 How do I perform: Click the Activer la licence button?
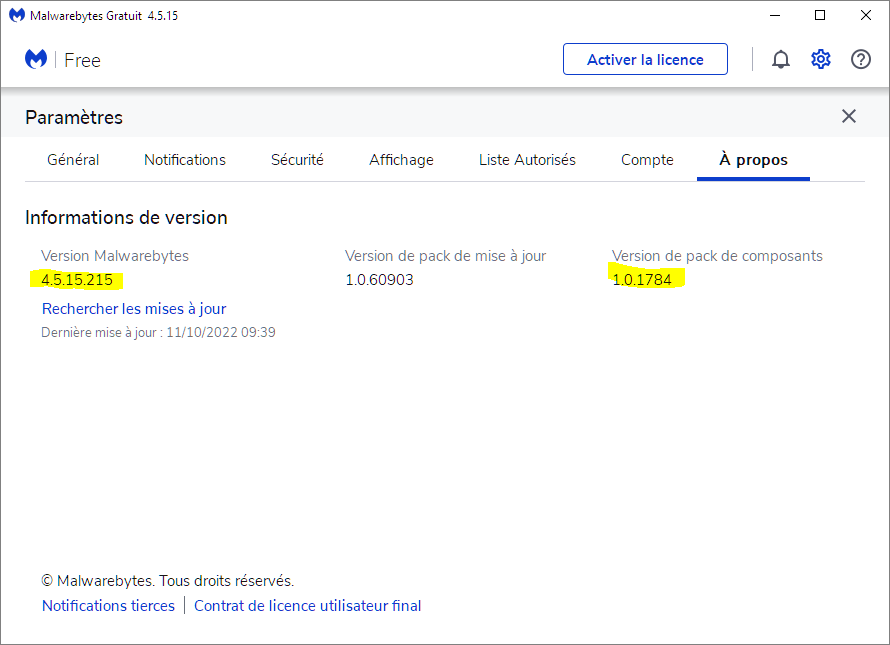(645, 59)
